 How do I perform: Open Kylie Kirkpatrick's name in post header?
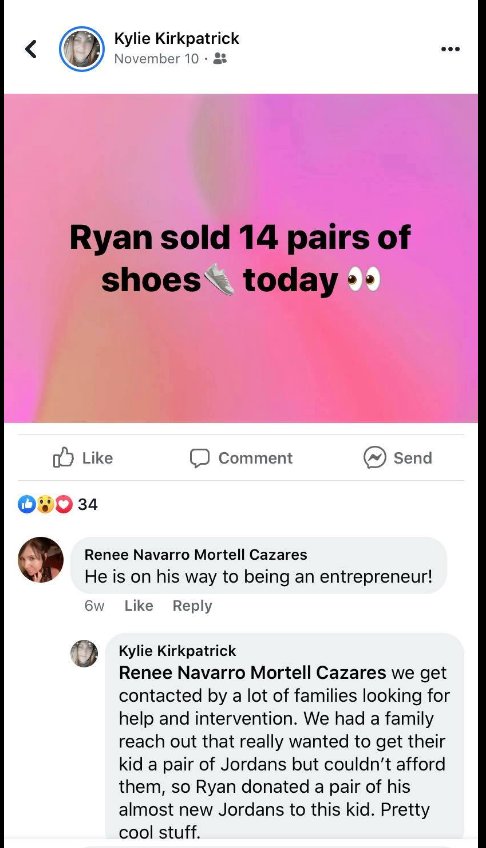click(176, 38)
